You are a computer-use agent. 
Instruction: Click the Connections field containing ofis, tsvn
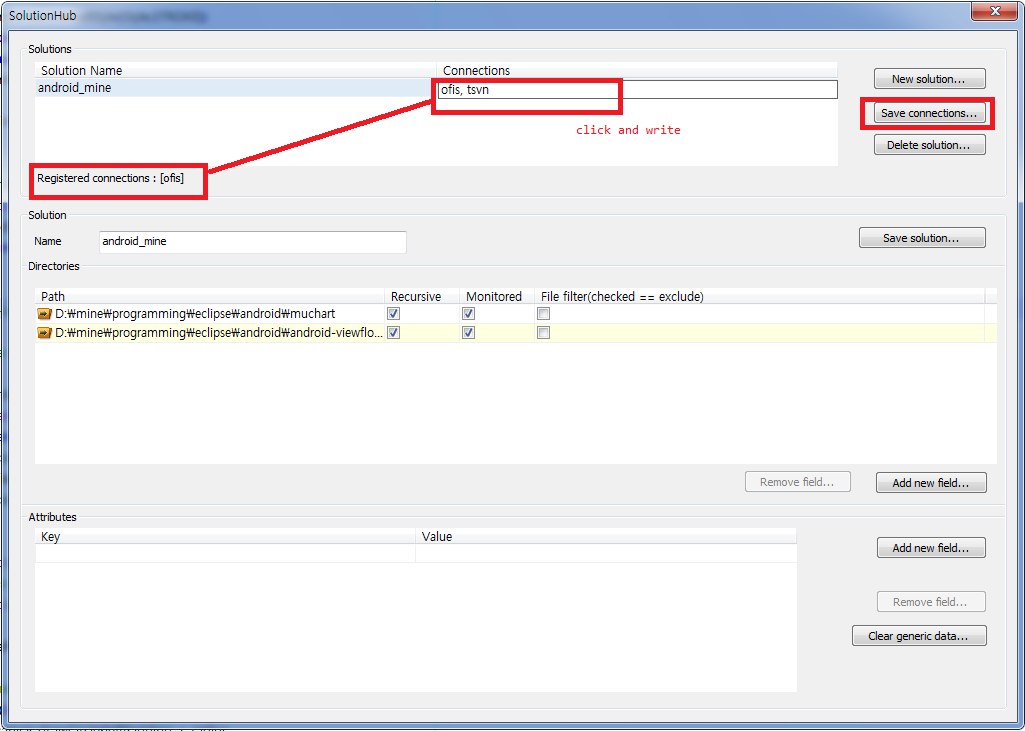pyautogui.click(x=637, y=90)
